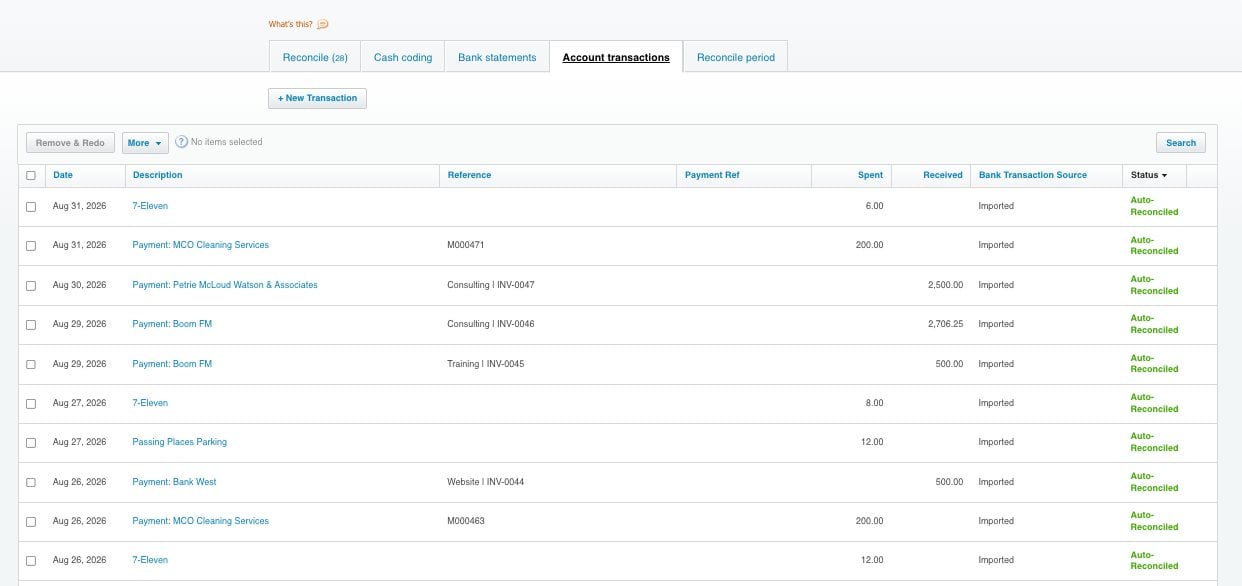This screenshot has height=586, width=1242.
Task: Open the More dropdown menu
Action: coord(145,143)
